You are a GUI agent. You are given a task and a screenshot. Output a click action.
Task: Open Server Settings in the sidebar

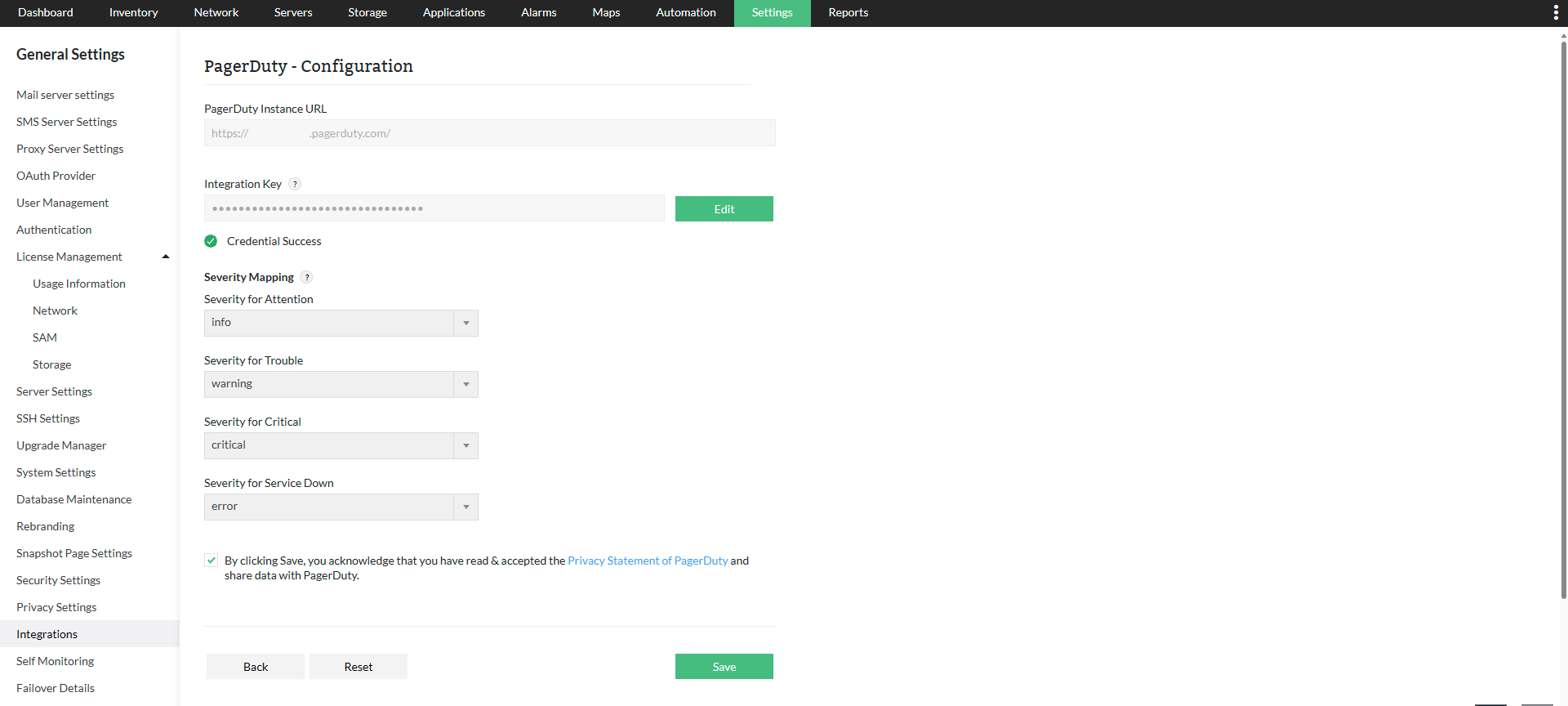click(x=55, y=391)
